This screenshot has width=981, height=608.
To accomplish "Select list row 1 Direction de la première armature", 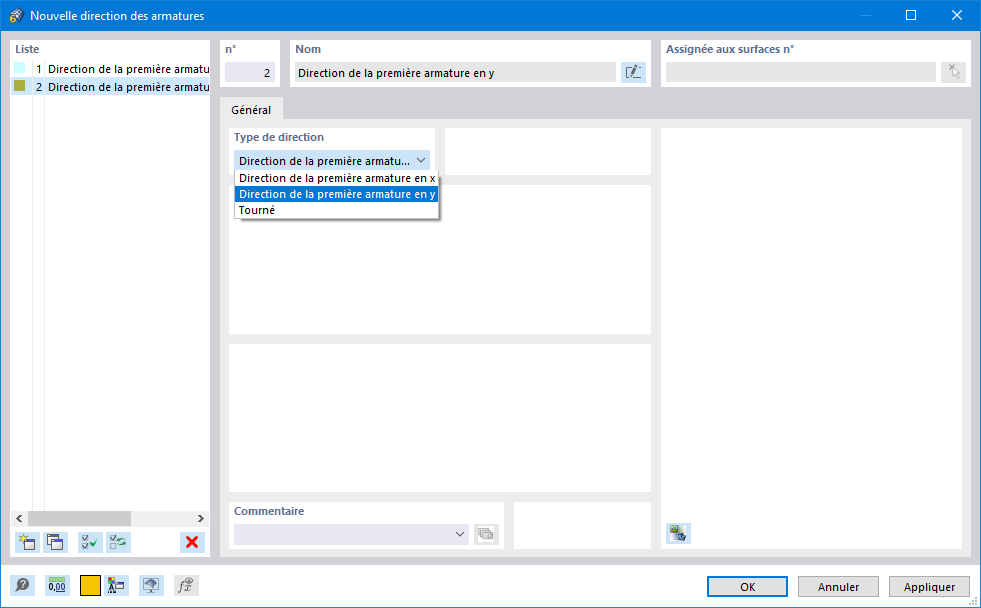I will click(x=111, y=69).
